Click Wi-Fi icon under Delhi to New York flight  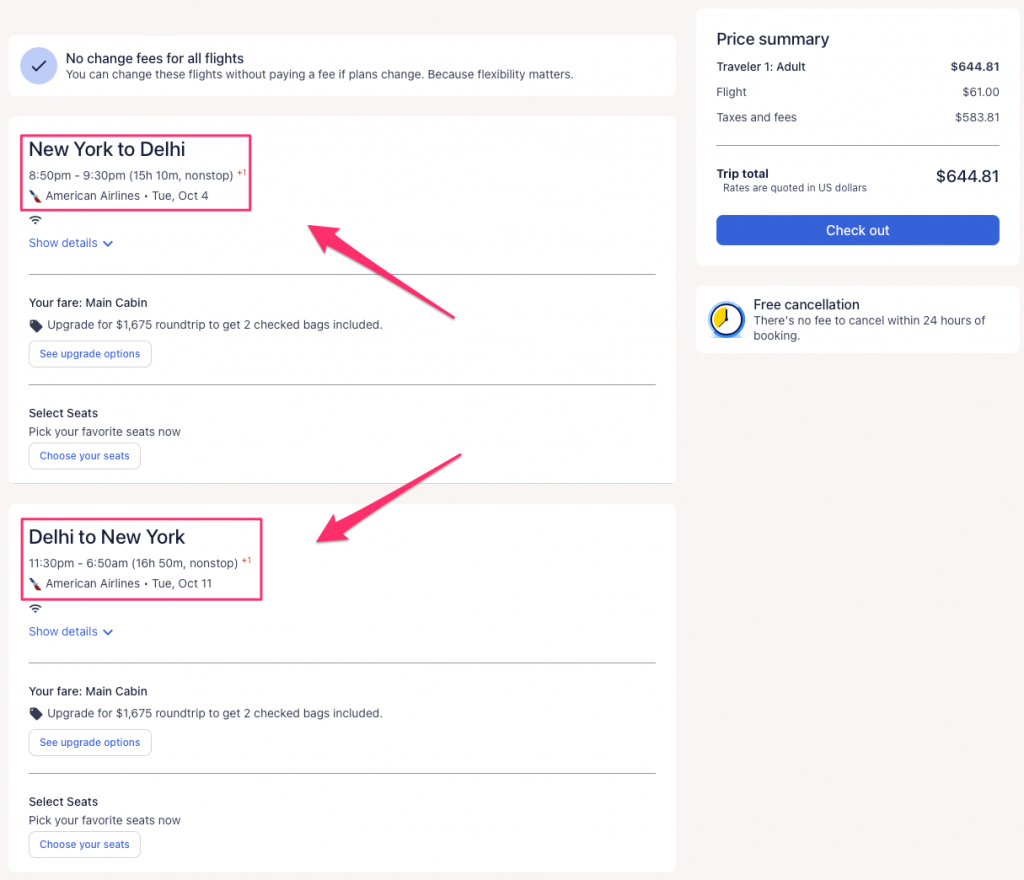tap(35, 608)
